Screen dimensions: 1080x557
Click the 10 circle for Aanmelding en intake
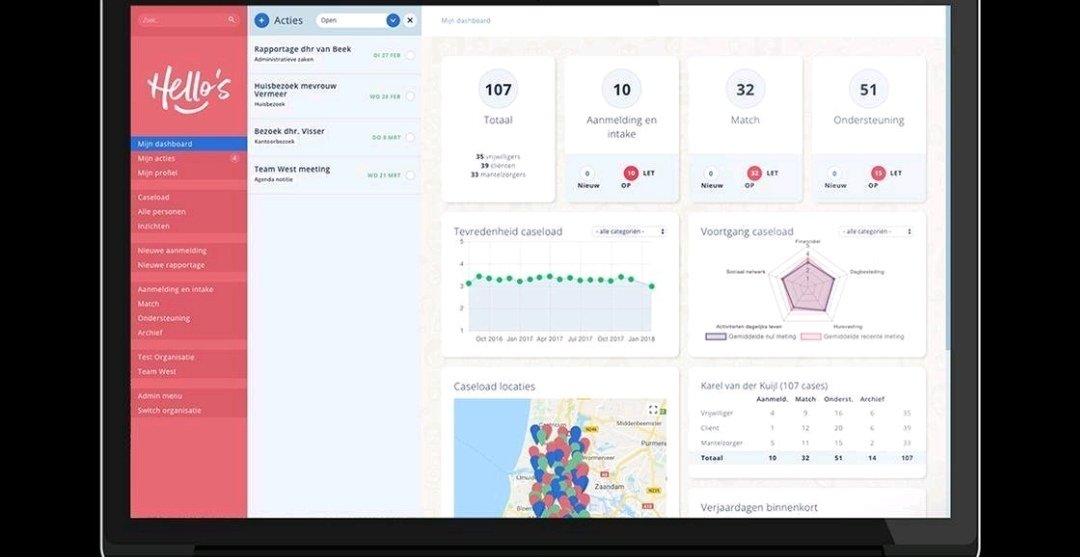(621, 89)
